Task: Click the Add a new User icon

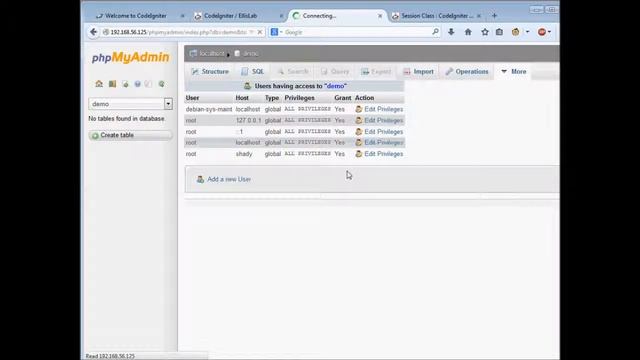Action: point(200,179)
